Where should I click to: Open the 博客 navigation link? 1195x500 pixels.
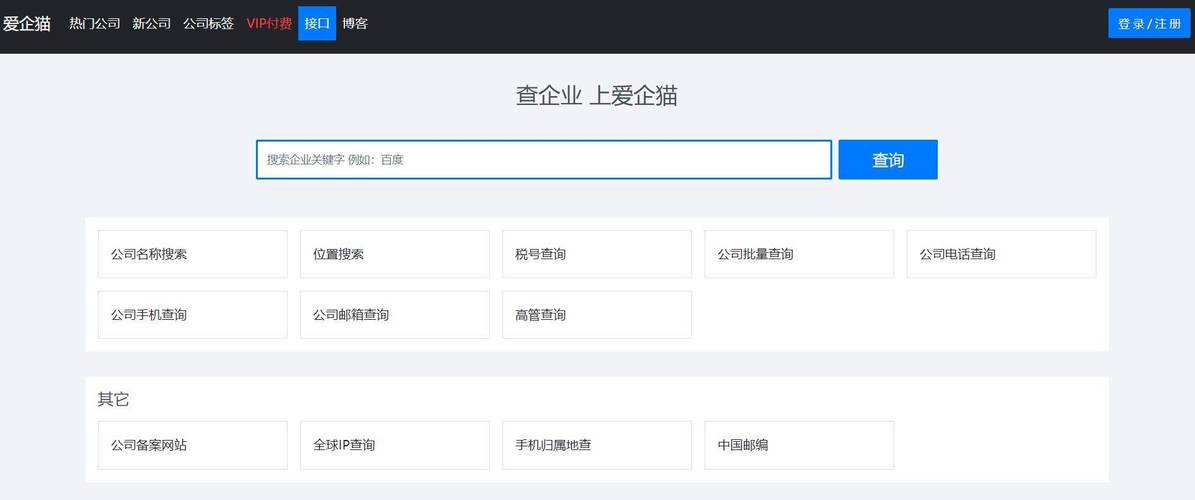coord(355,23)
